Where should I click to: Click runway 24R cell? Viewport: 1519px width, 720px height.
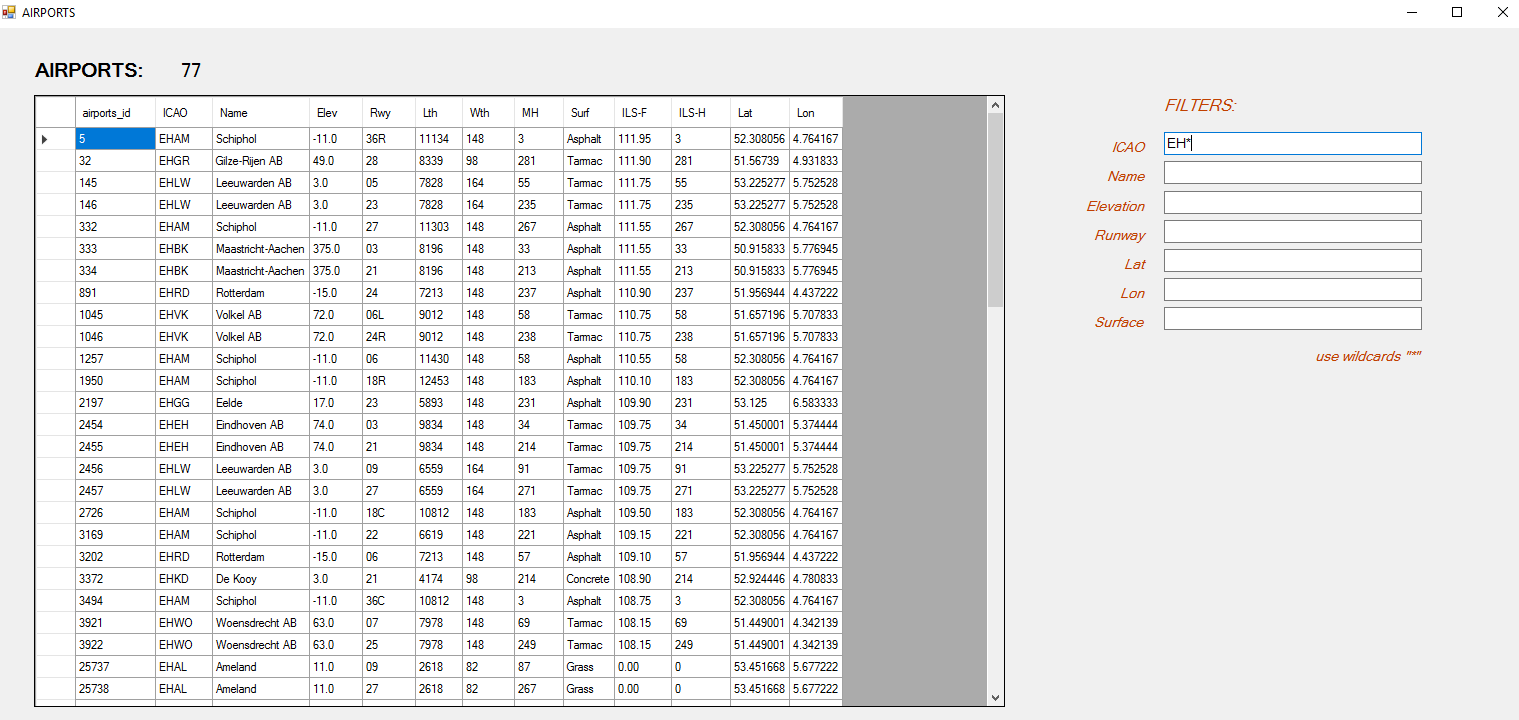pyautogui.click(x=389, y=337)
